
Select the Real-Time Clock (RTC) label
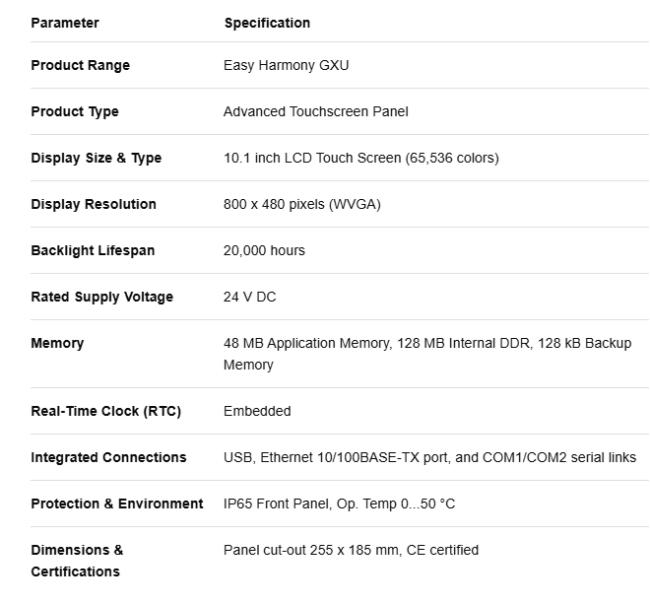click(106, 411)
